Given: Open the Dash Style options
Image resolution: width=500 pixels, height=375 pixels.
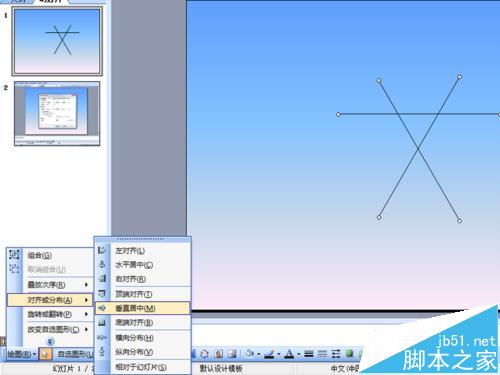Looking at the screenshot, I should coord(322,354).
